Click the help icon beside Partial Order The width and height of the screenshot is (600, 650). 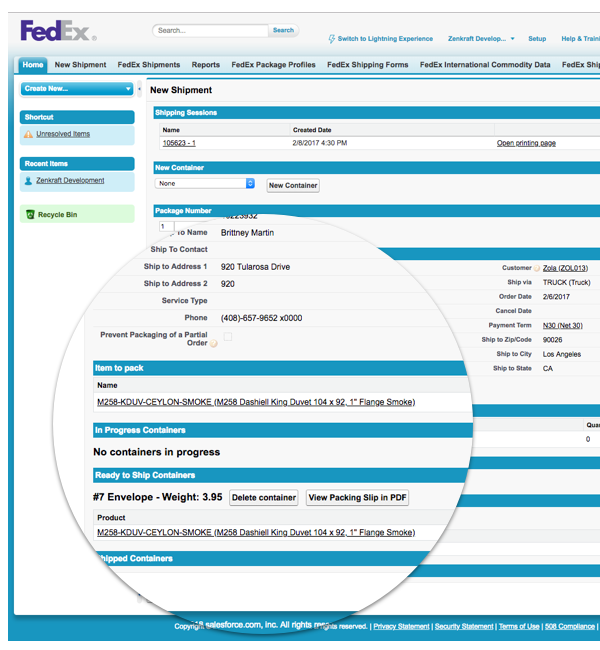(214, 343)
